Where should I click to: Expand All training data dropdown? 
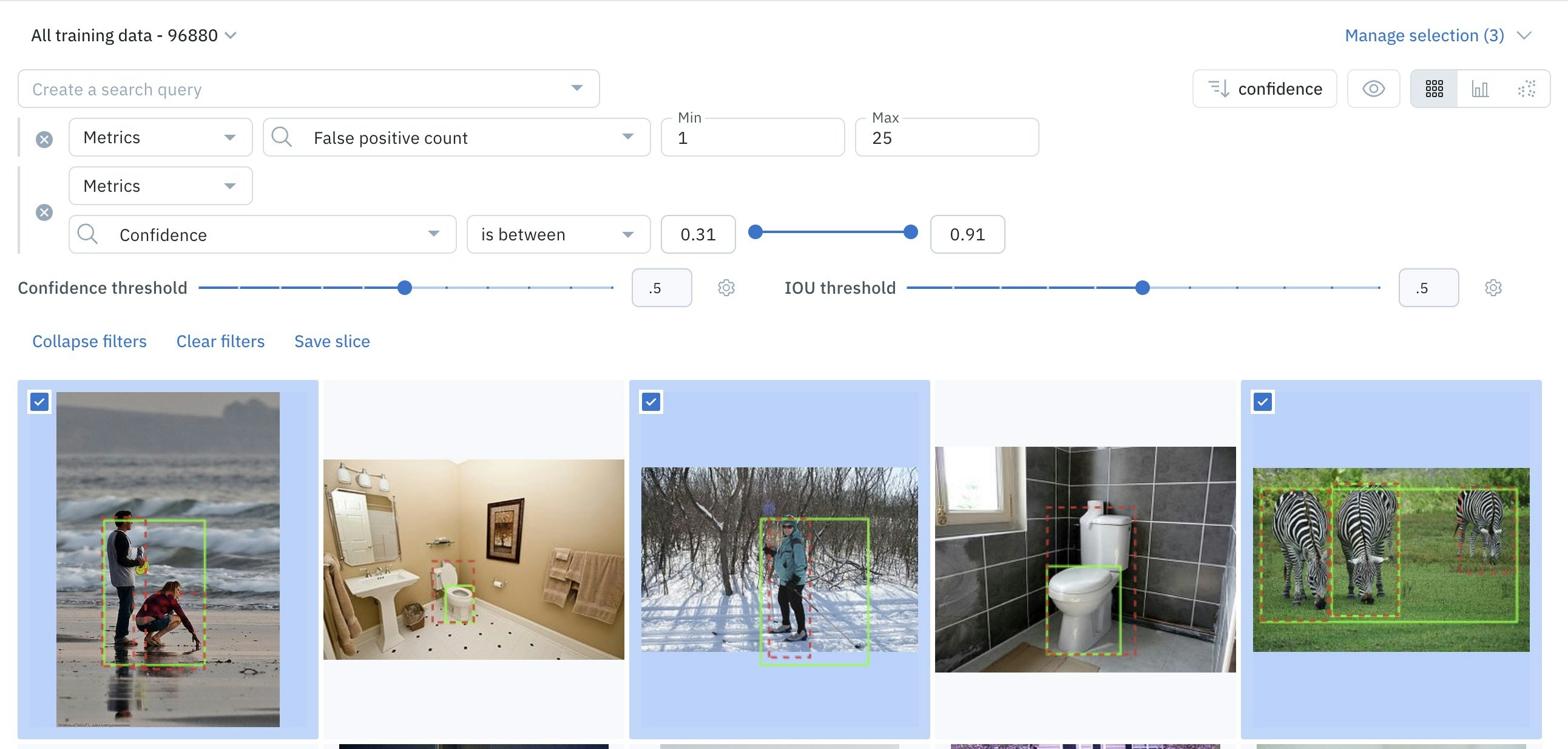134,35
